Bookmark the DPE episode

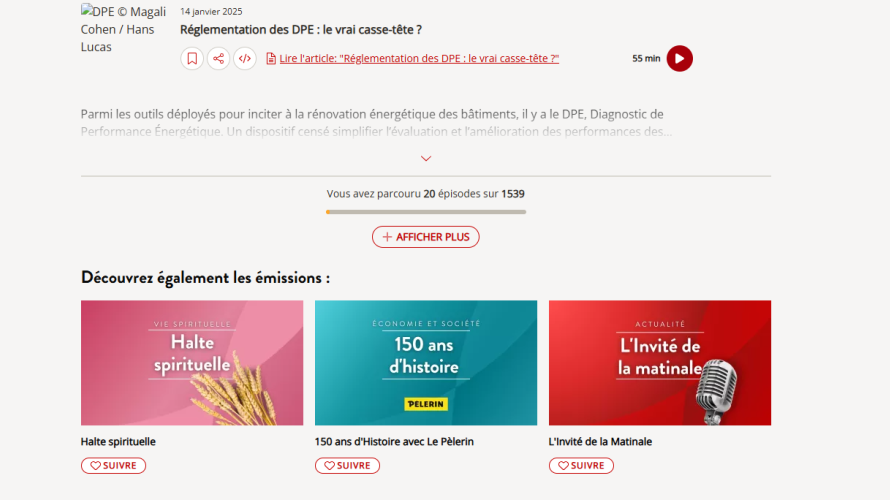click(x=192, y=58)
